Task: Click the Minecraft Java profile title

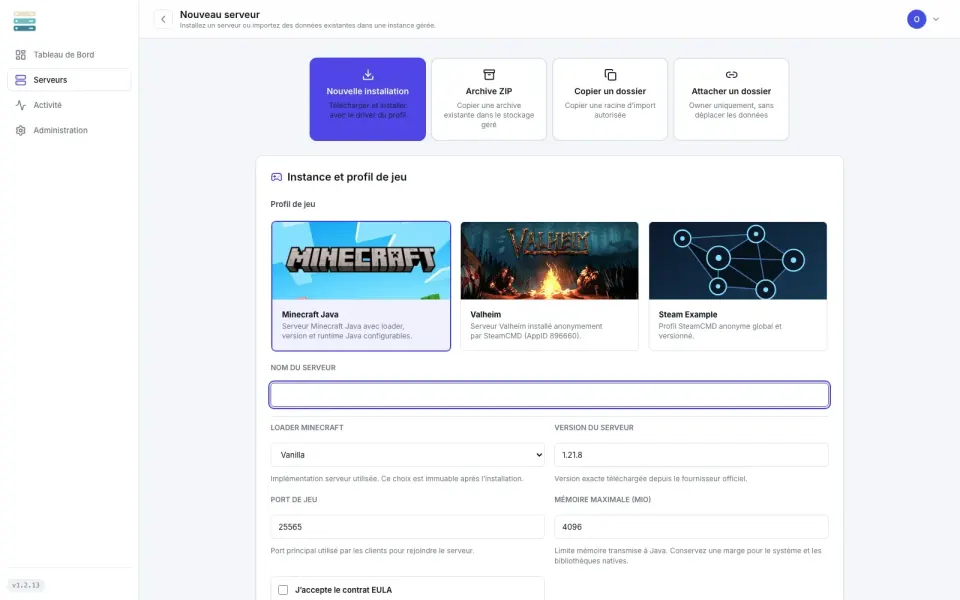Action: [310, 315]
